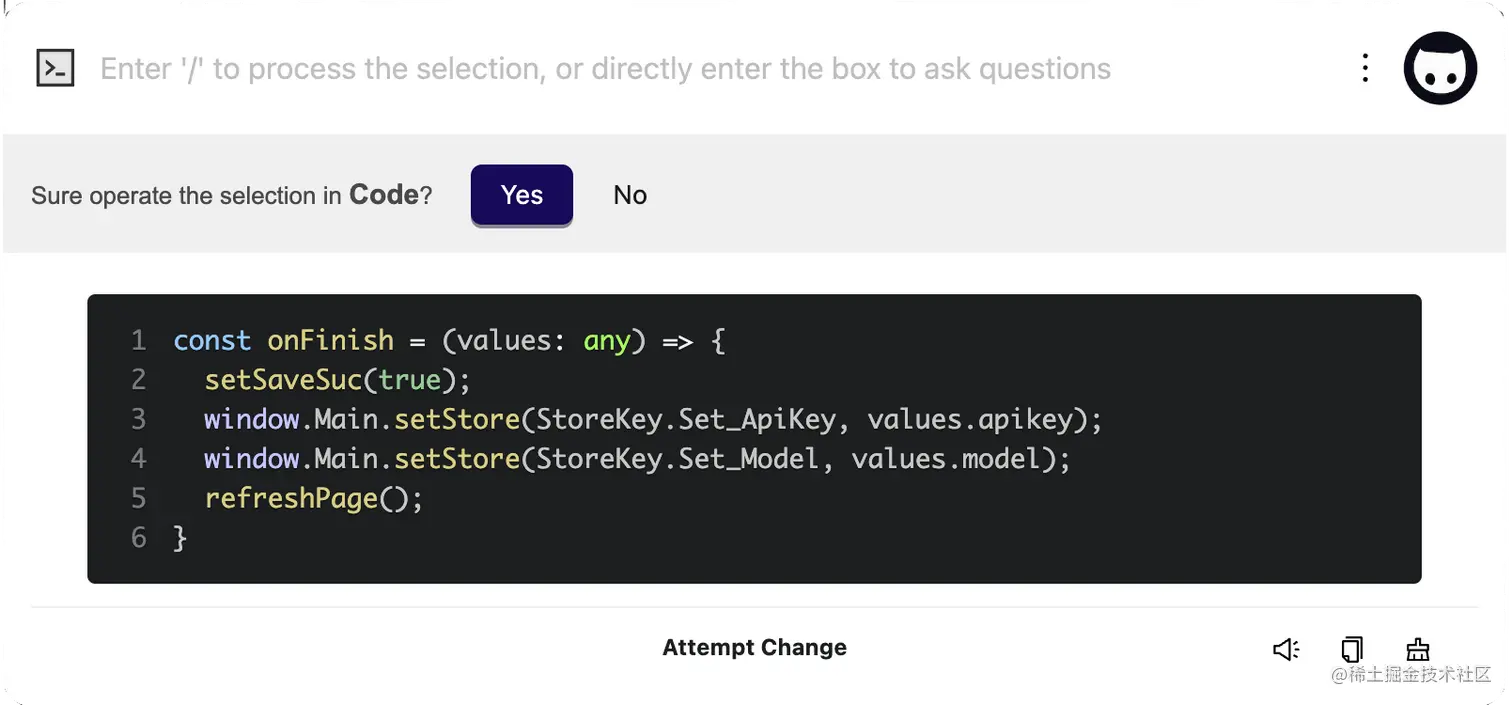Screen dimensions: 1512x705
Task: Open the three-dot overflow menu
Action: click(x=1365, y=67)
